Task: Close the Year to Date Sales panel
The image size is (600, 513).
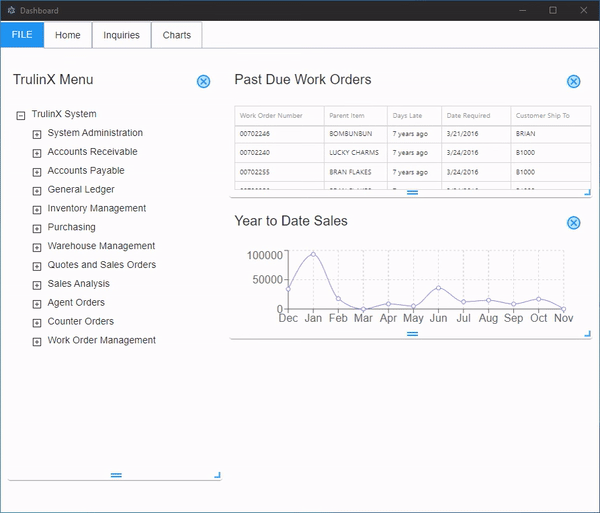Action: click(573, 223)
